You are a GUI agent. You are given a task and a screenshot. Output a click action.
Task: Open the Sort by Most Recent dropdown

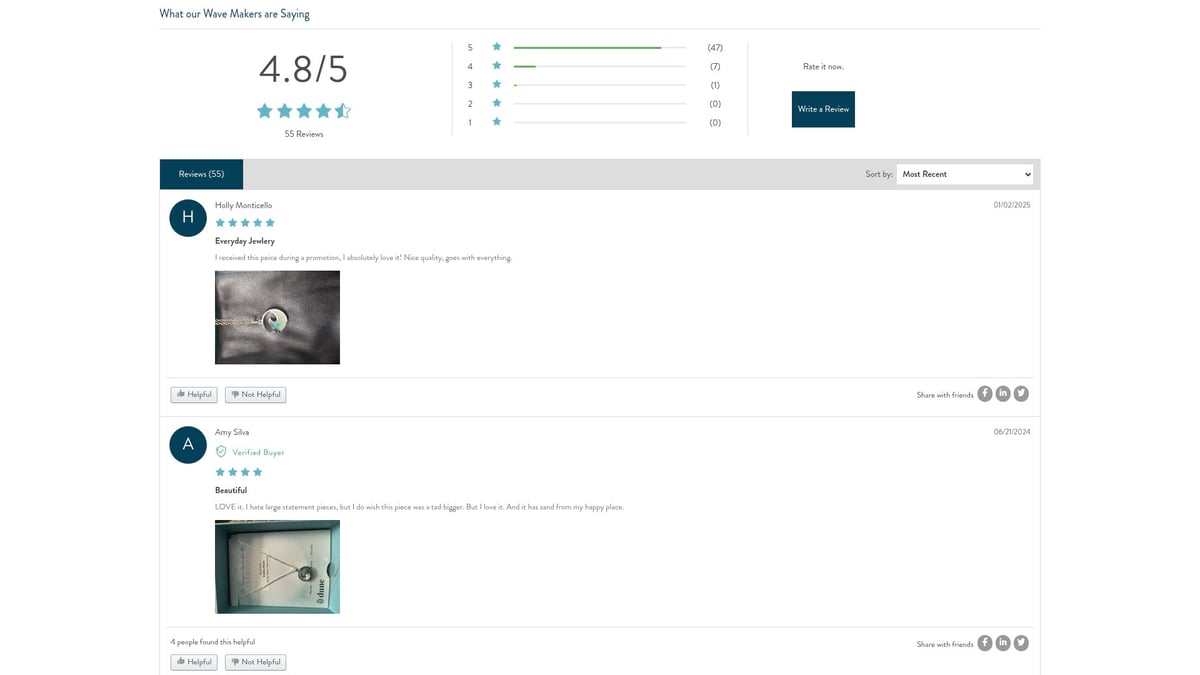click(964, 174)
